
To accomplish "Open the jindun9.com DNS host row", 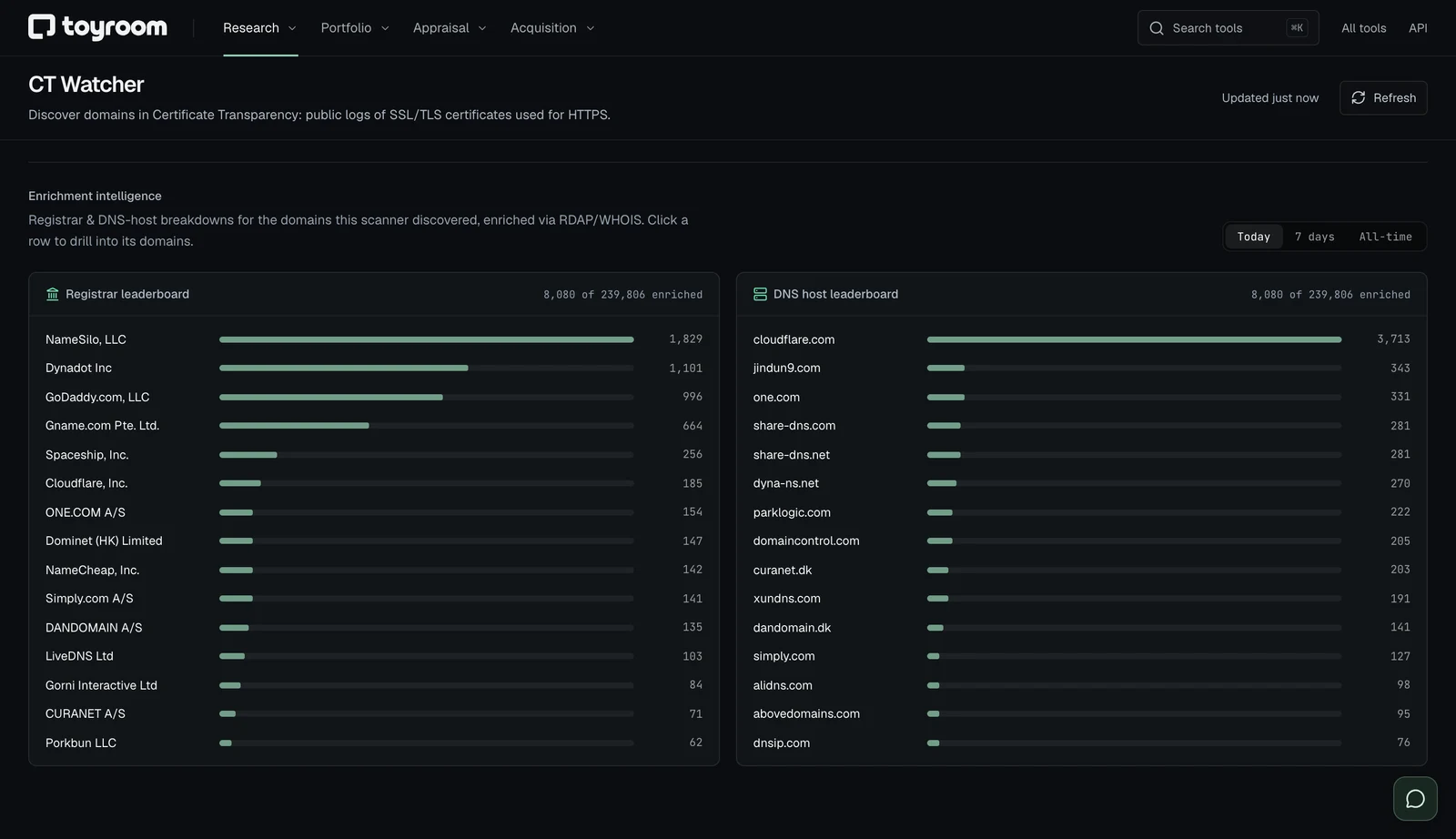I will (x=1082, y=368).
